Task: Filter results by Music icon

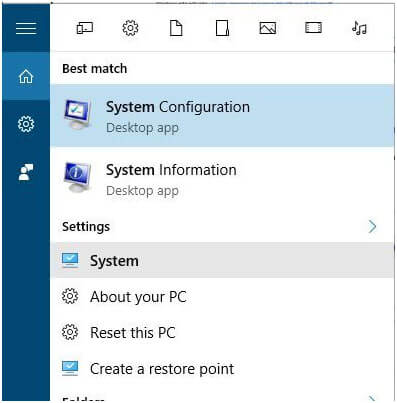Action: coord(359,28)
